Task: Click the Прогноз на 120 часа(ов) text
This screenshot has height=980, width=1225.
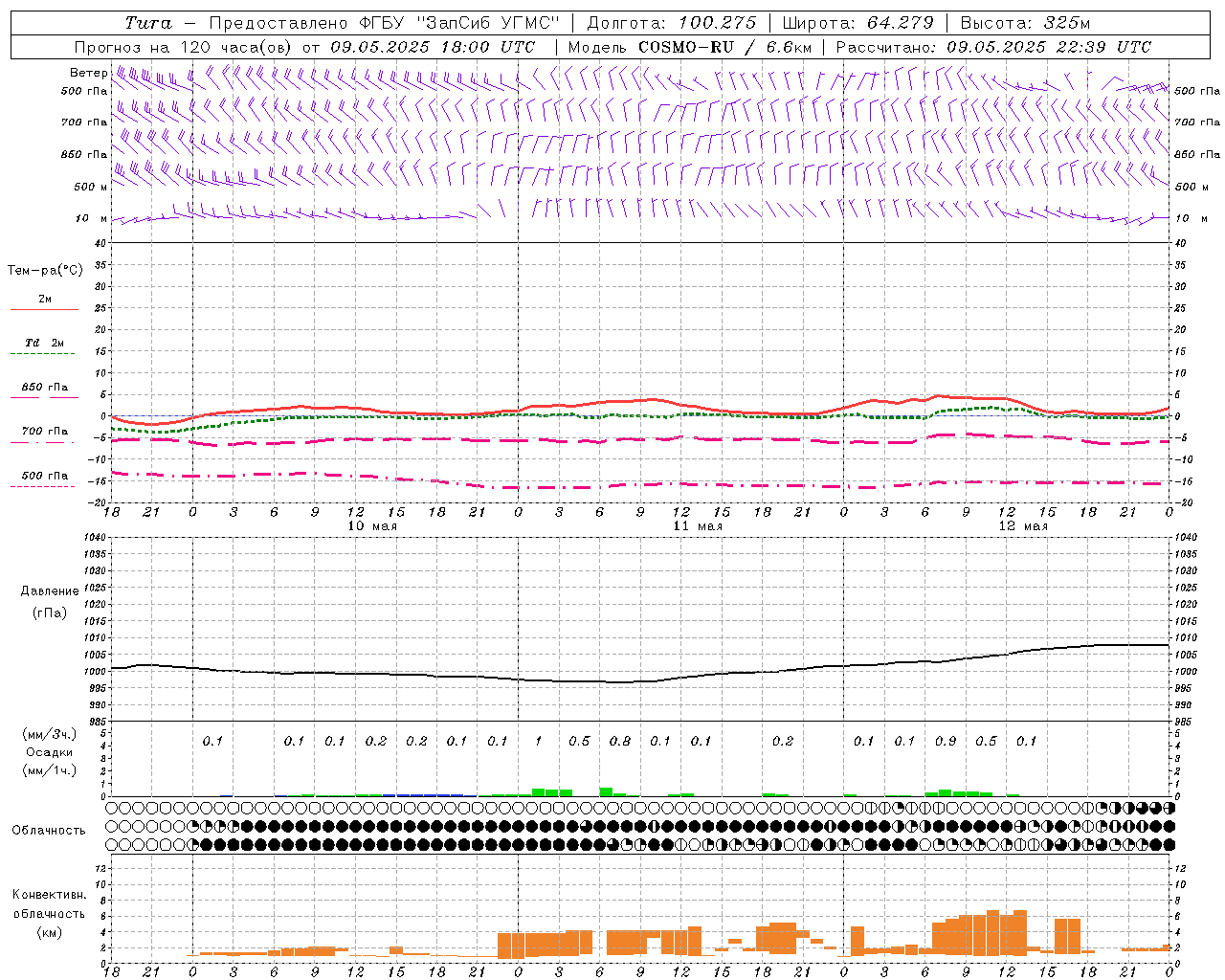Action: point(185,47)
